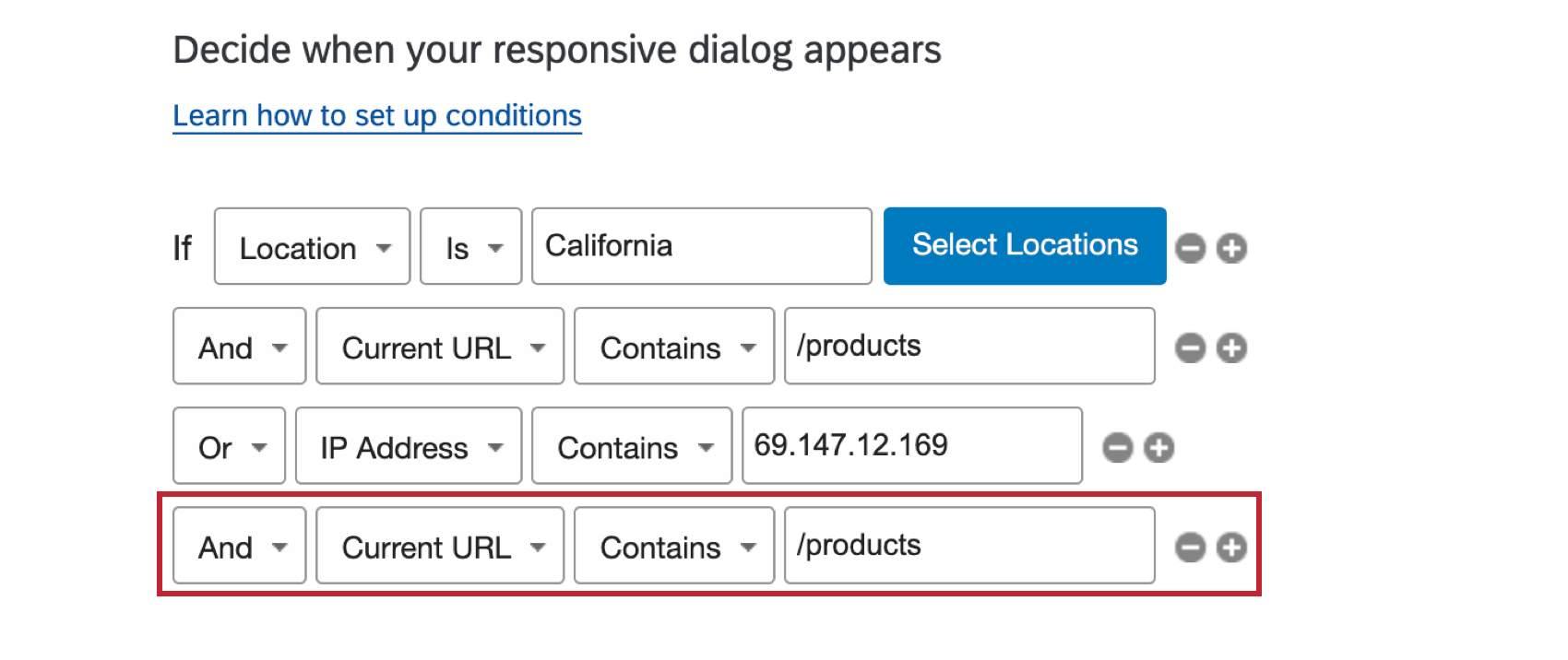1568x660 pixels.
Task: Open the 'Learn how to set up conditions' link
Action: point(376,115)
